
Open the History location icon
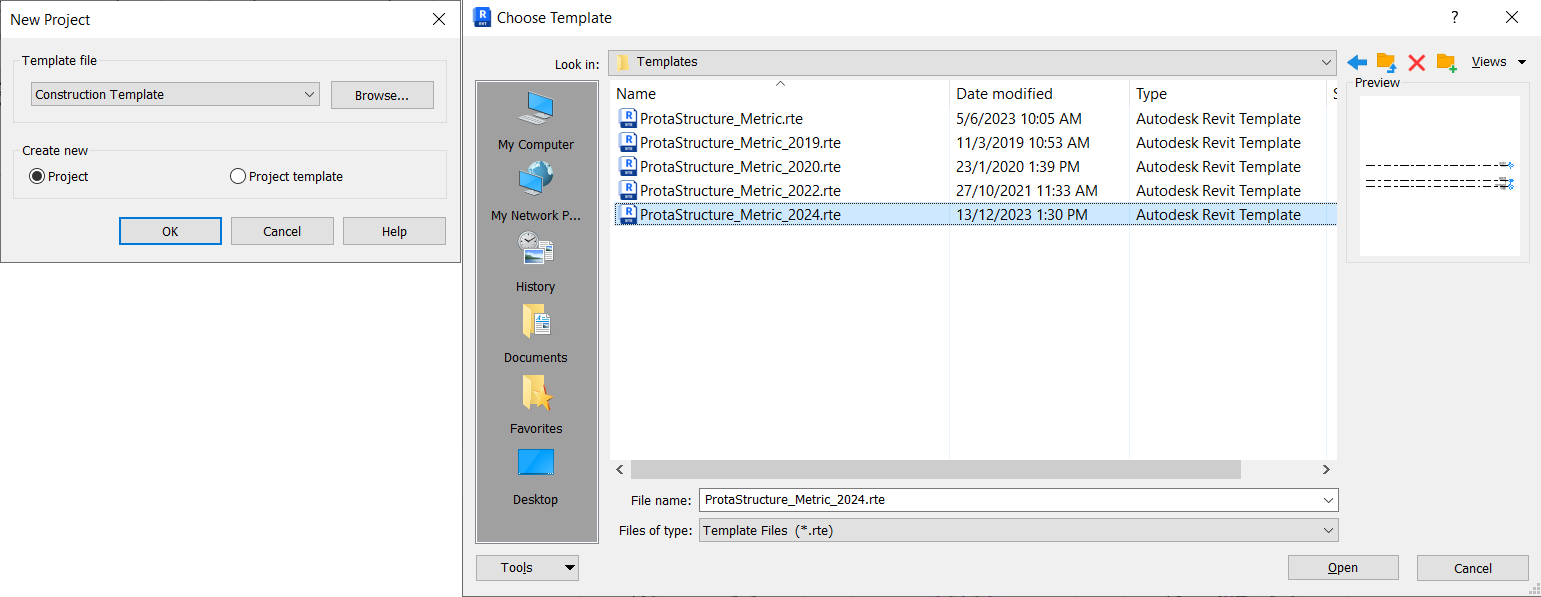(x=535, y=262)
